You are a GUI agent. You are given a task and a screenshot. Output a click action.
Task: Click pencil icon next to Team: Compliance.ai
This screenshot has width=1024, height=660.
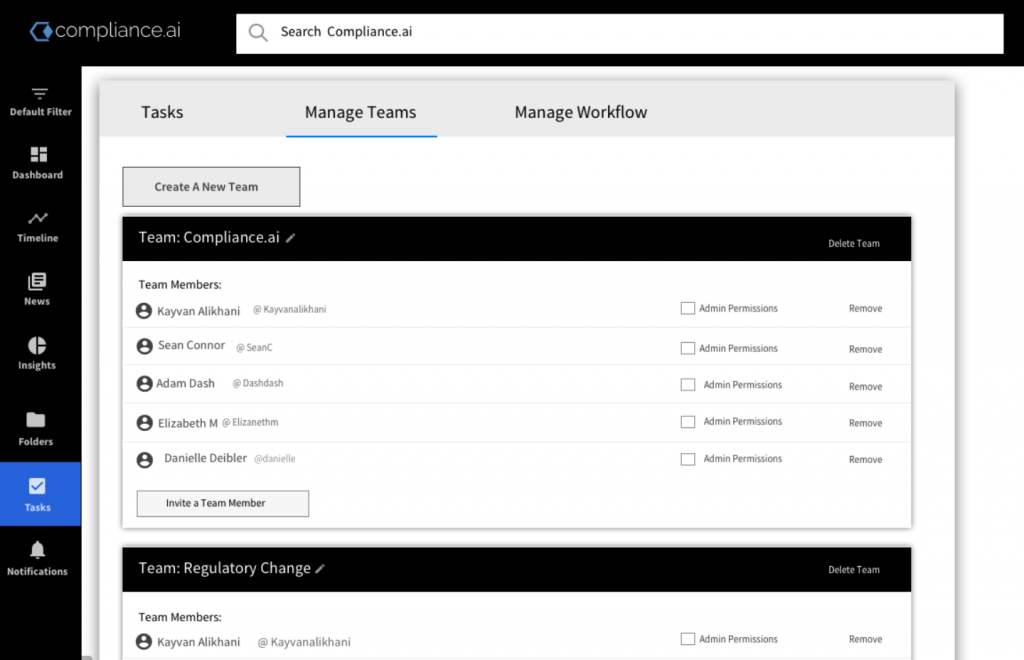tap(291, 238)
